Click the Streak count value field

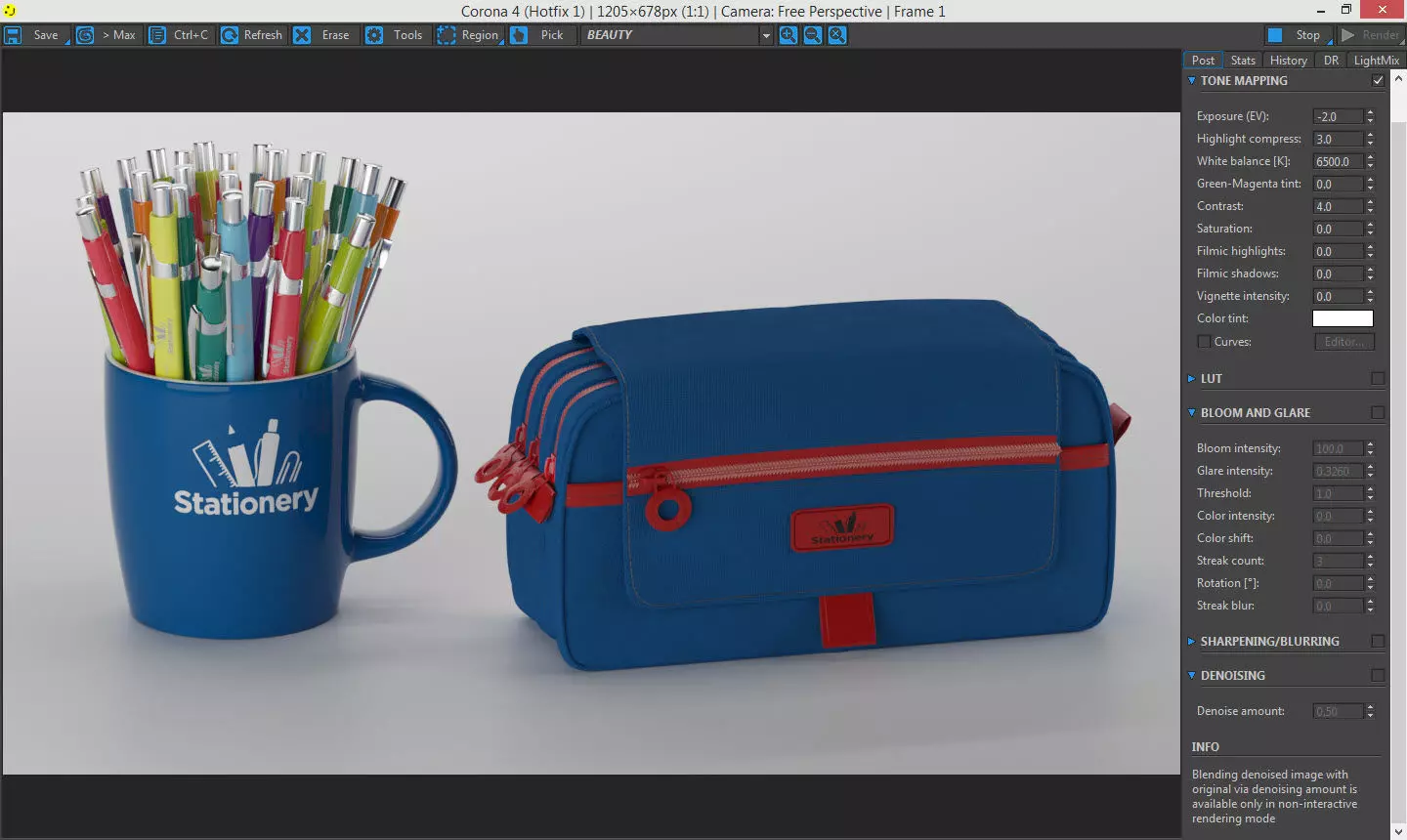(1338, 561)
